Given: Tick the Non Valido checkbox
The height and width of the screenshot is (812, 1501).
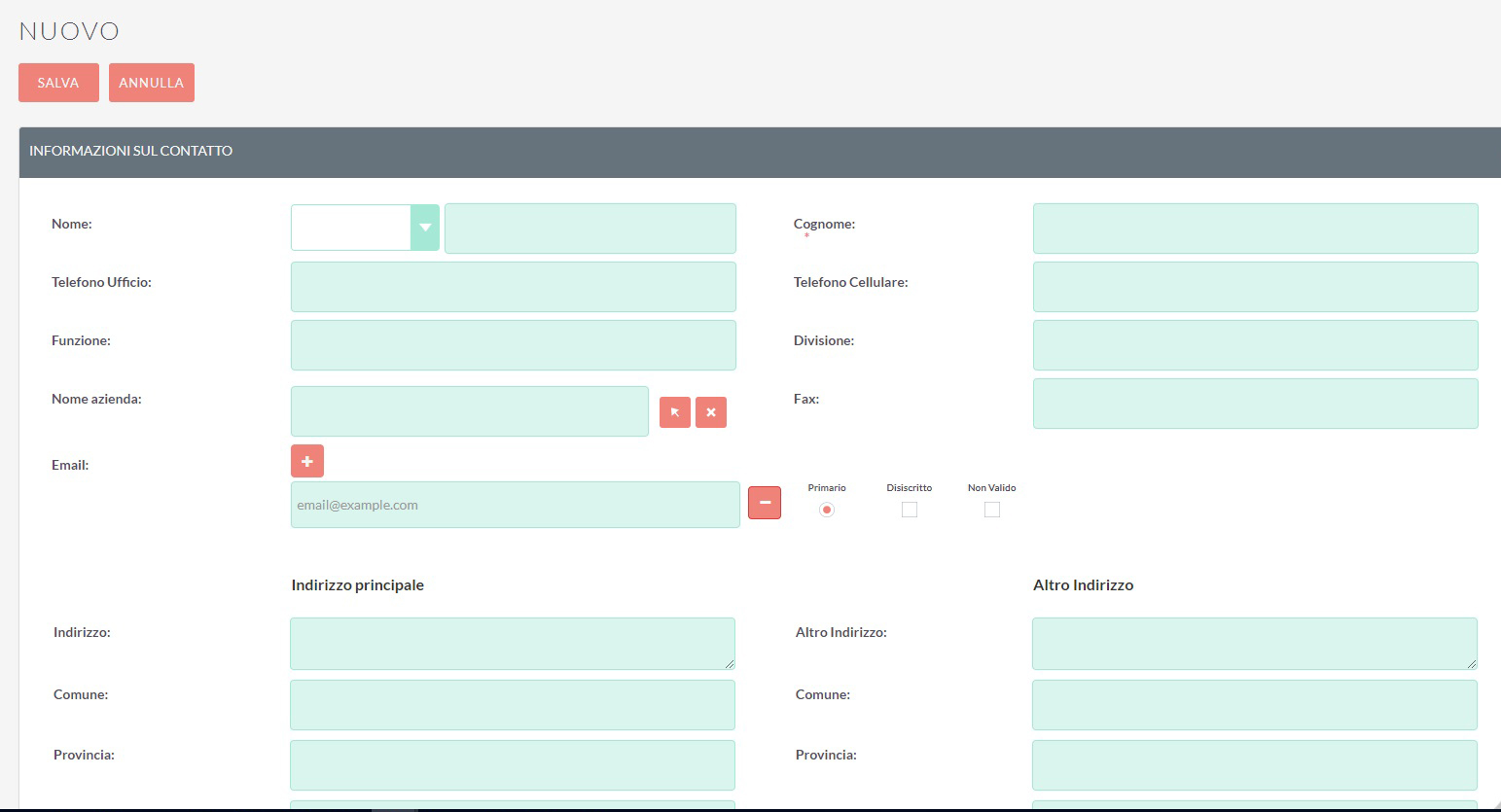Looking at the screenshot, I should [x=992, y=510].
